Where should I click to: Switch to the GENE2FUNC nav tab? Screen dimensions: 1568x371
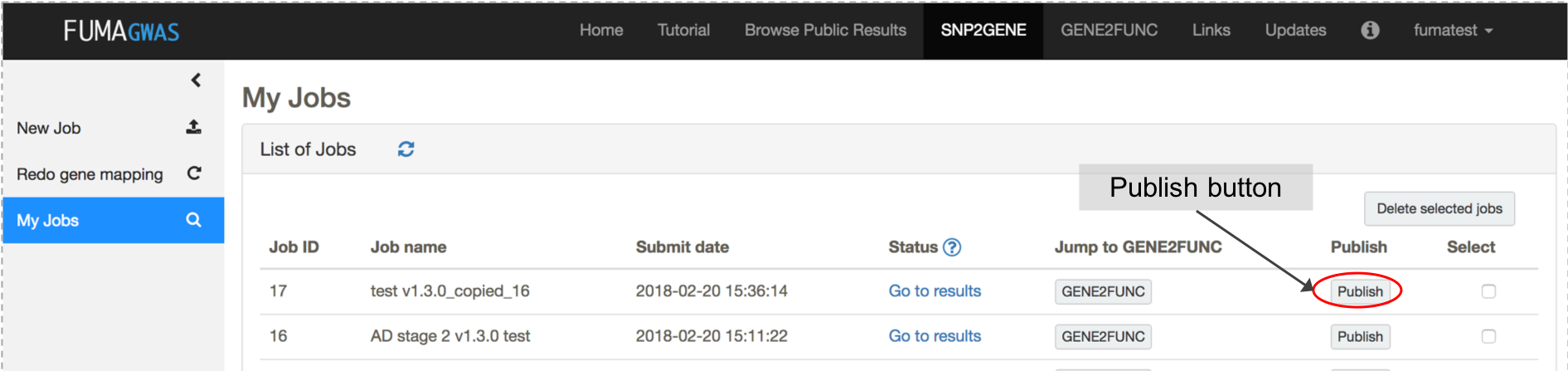1109,31
